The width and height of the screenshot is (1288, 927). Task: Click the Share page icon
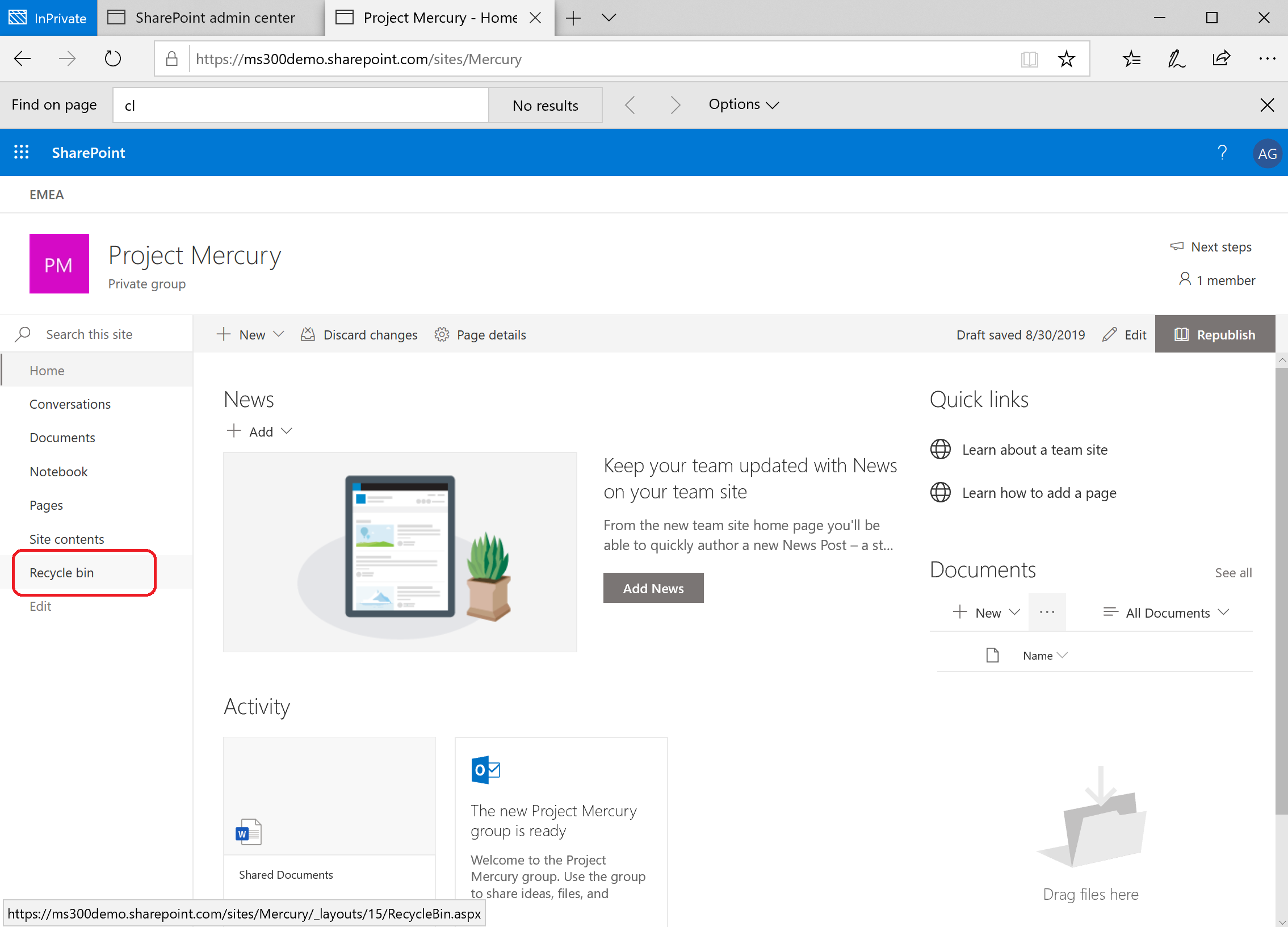[x=1221, y=59]
